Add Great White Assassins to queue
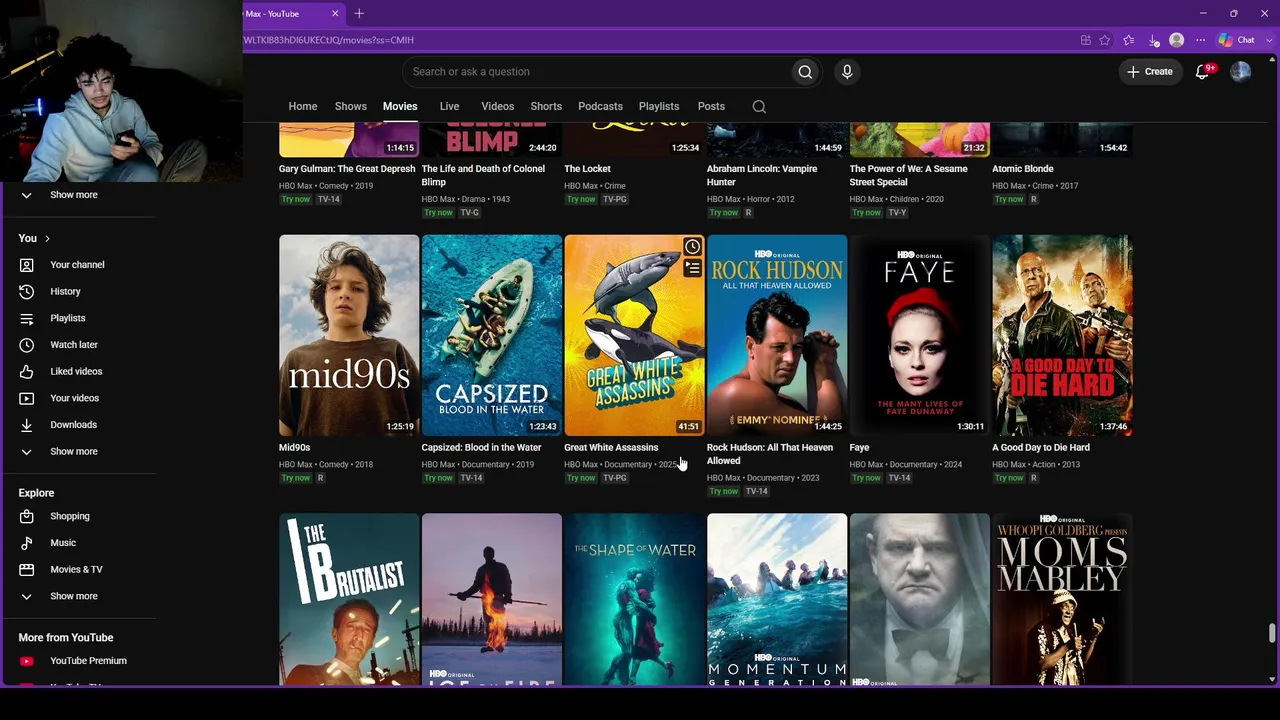The width and height of the screenshot is (1280, 720). point(692,268)
